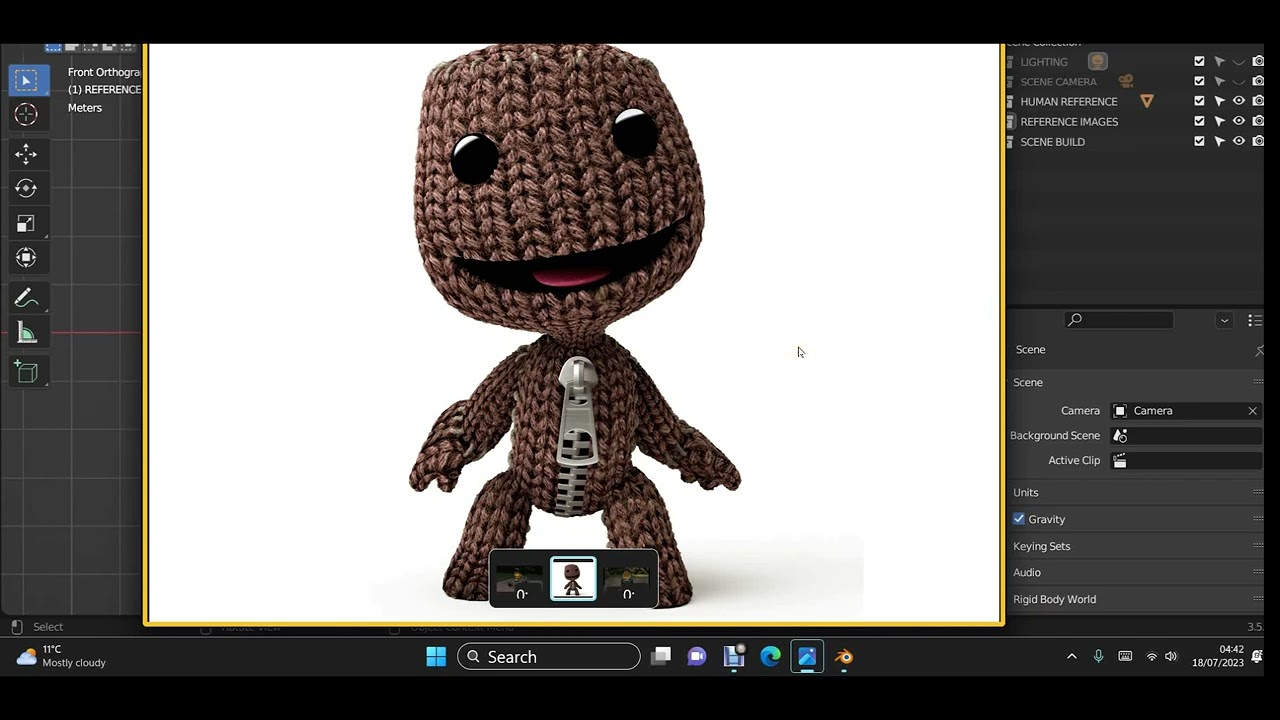Select the middle Sackboy thumbnail
Image resolution: width=1280 pixels, height=720 pixels.
coord(573,579)
